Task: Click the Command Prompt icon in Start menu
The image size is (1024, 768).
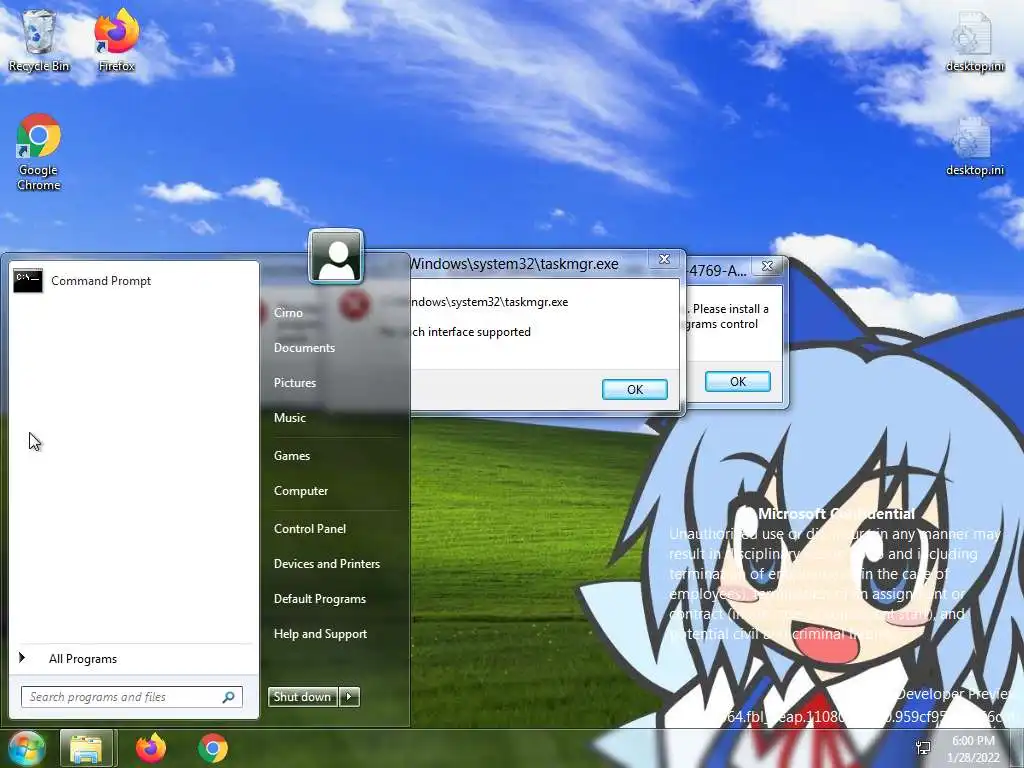Action: pos(28,281)
